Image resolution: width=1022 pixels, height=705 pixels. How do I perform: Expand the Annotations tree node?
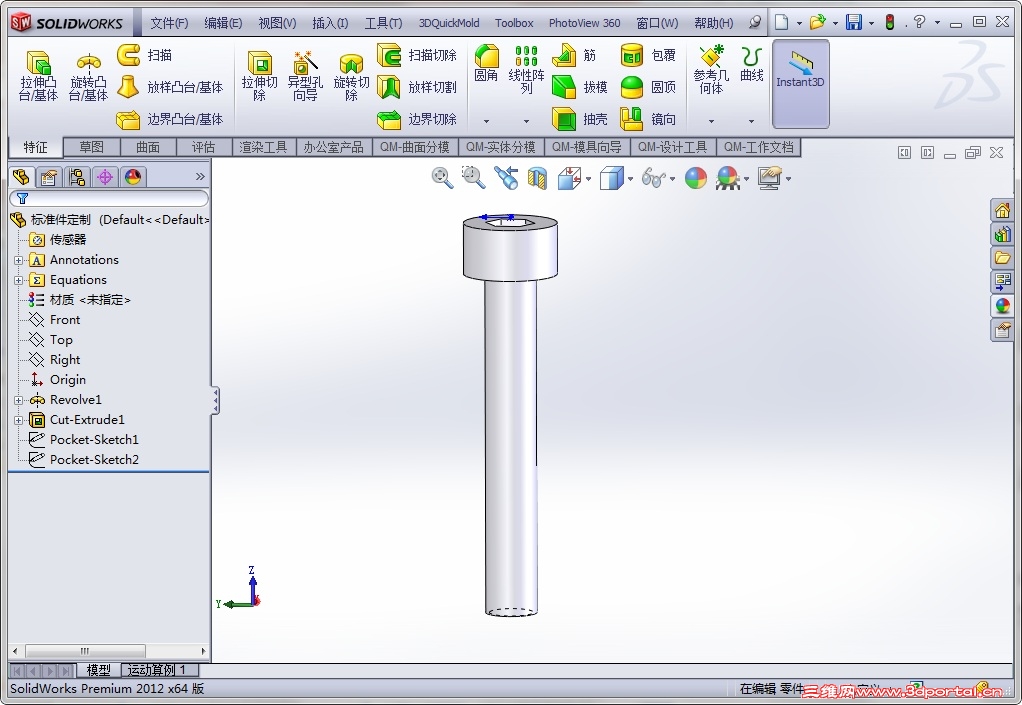coord(18,260)
